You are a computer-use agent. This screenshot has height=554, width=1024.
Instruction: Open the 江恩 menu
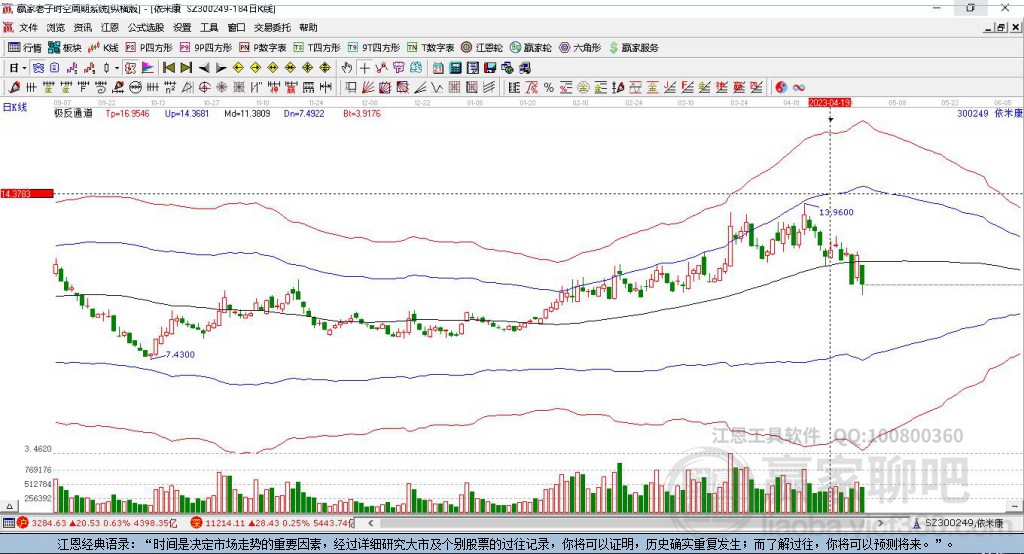tap(110, 27)
